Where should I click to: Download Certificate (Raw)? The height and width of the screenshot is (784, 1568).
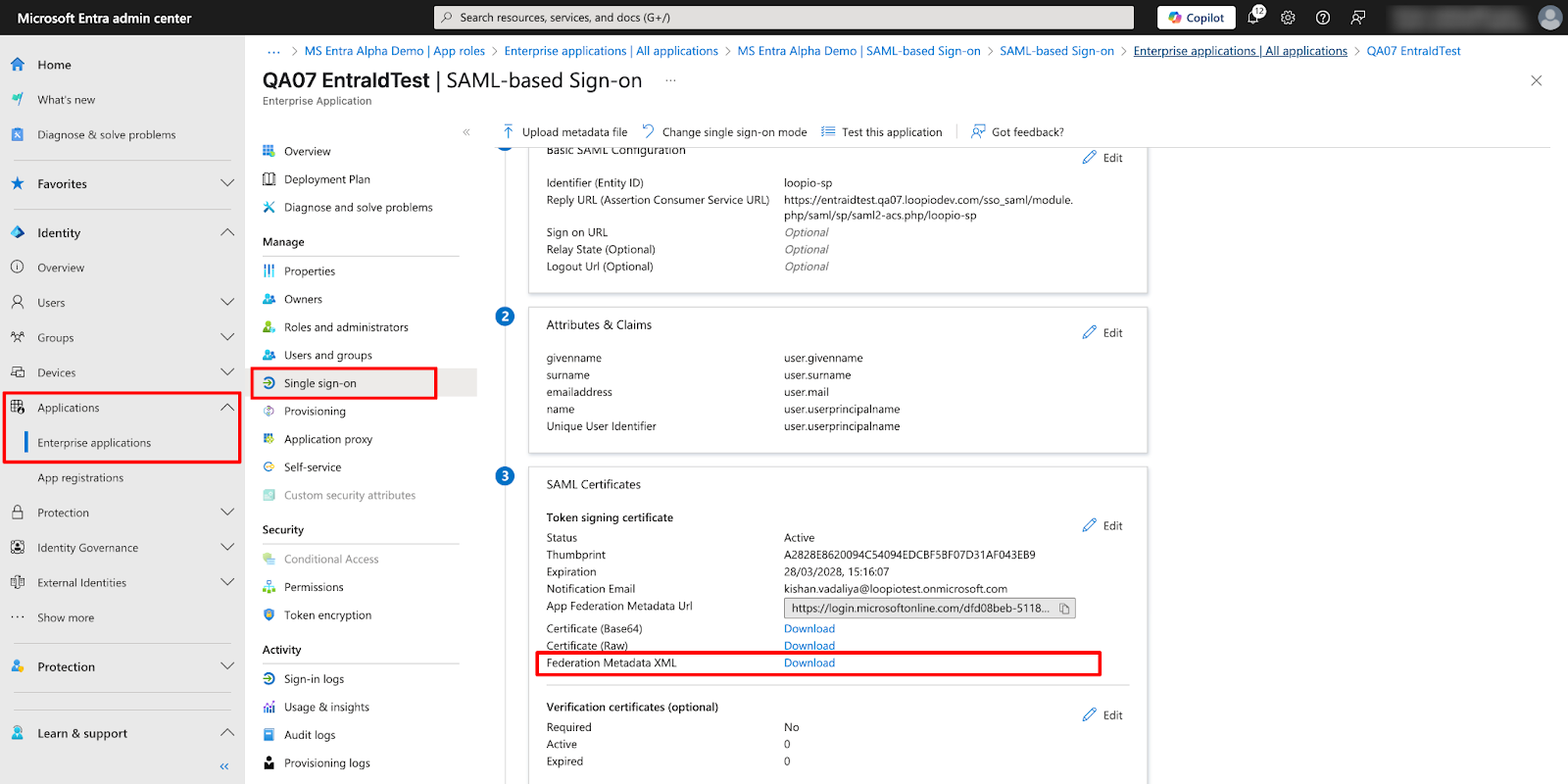(809, 646)
